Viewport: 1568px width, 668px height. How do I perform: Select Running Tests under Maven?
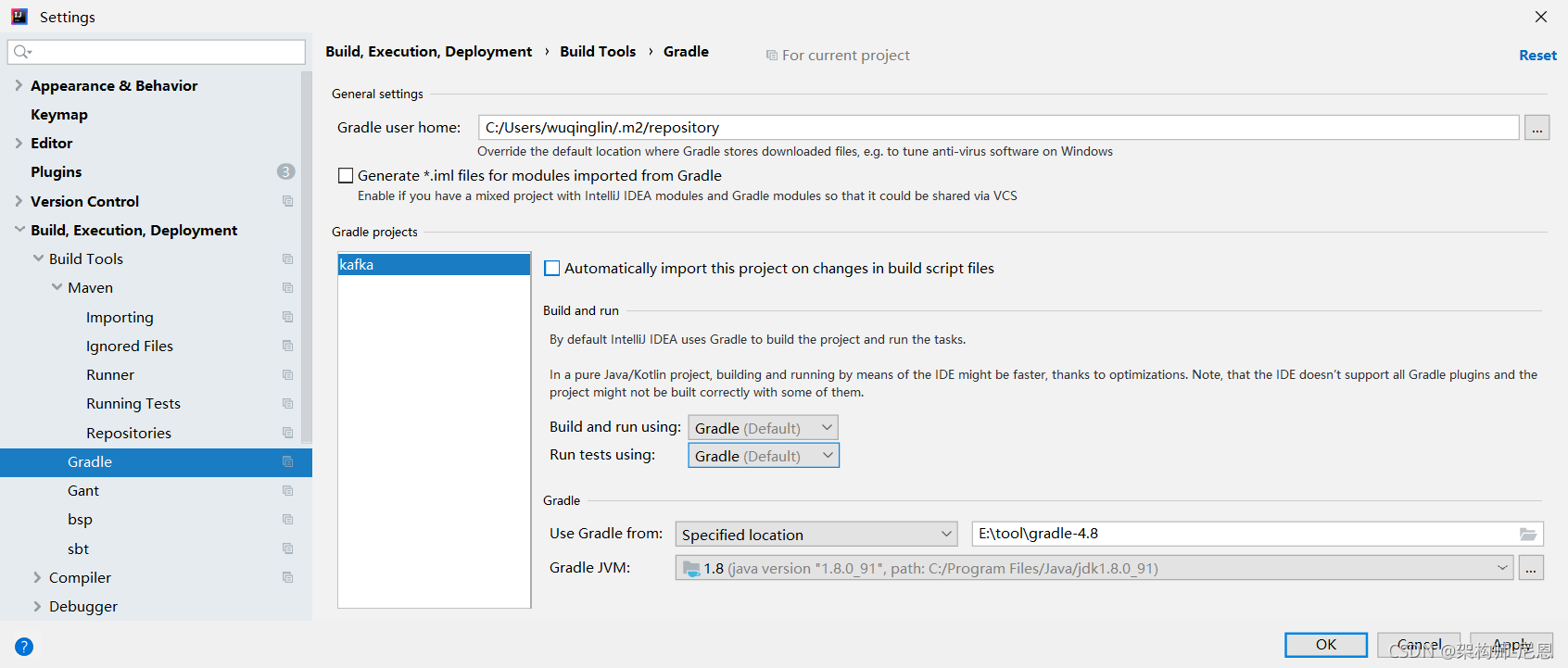click(x=133, y=403)
